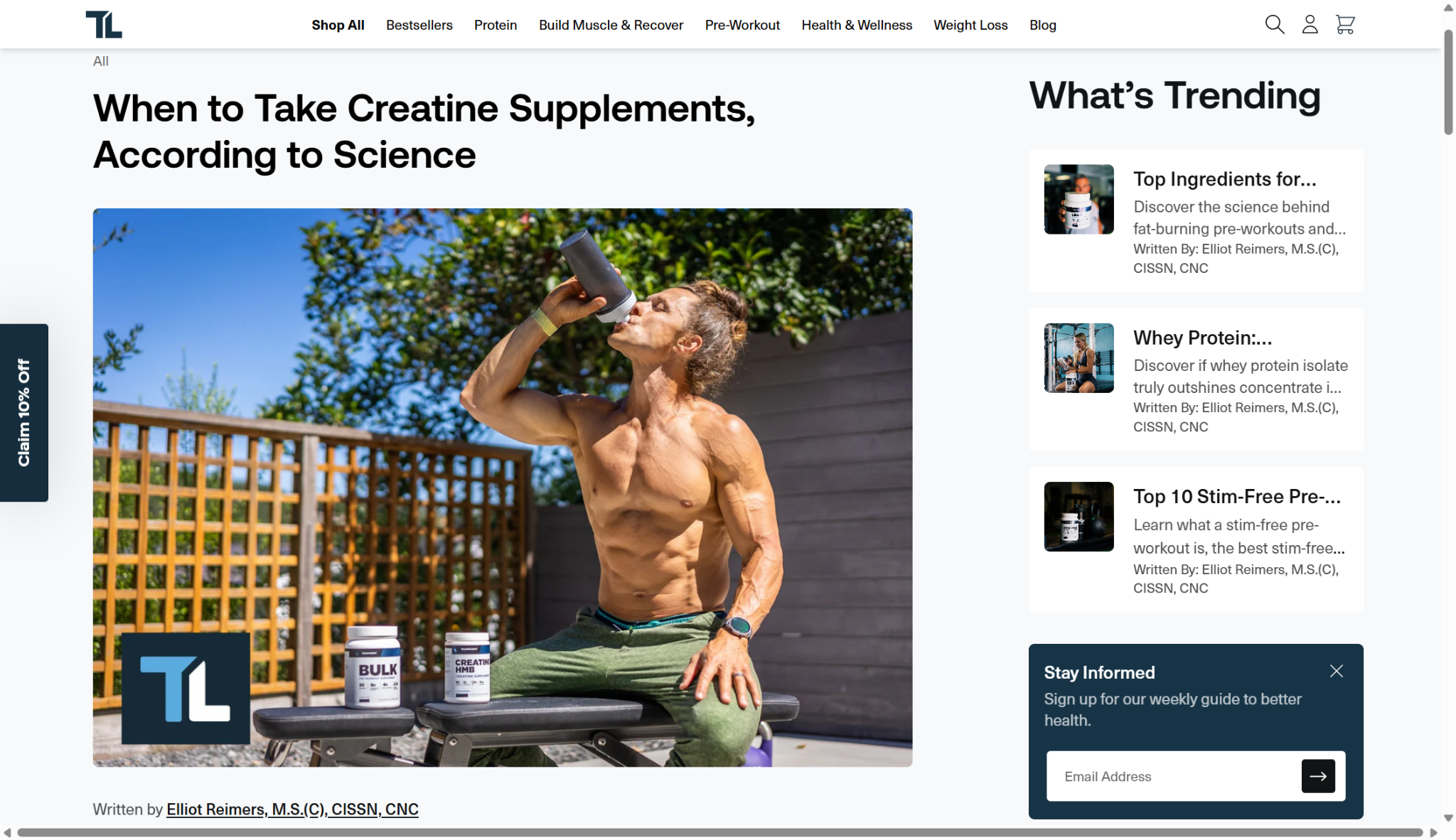Open the Protein menu item
The width and height of the screenshot is (1456, 840).
pos(496,25)
